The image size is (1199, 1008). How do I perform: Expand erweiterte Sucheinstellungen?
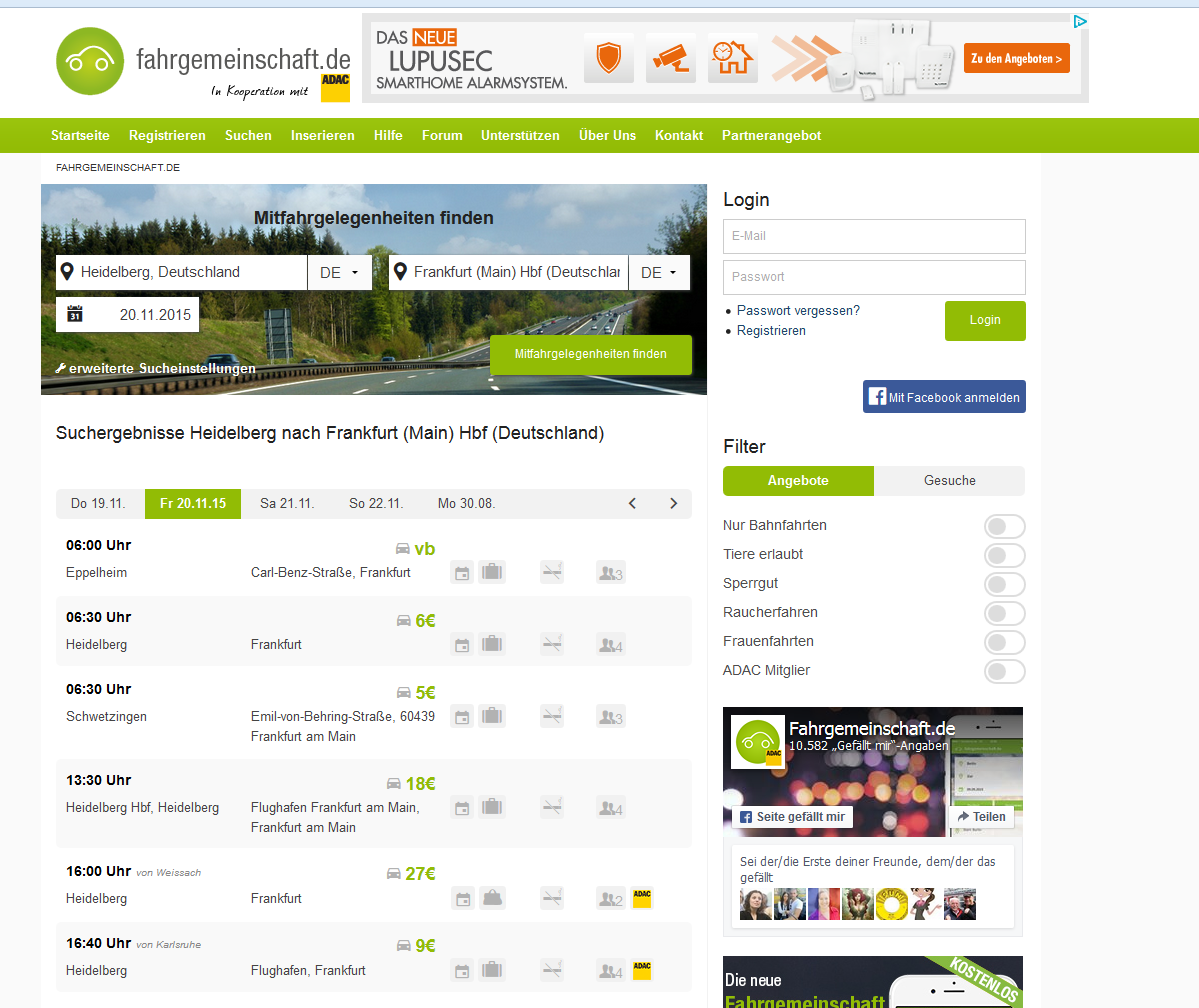(155, 368)
